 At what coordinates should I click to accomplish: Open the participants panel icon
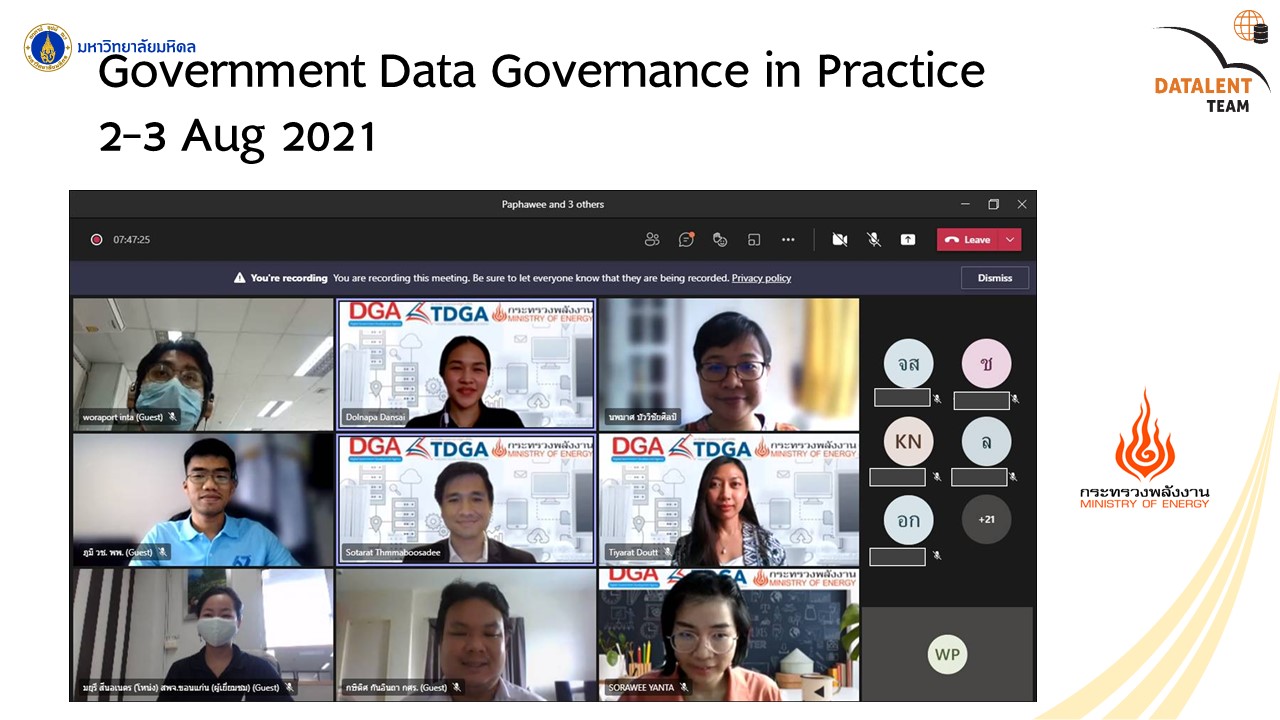[x=652, y=240]
